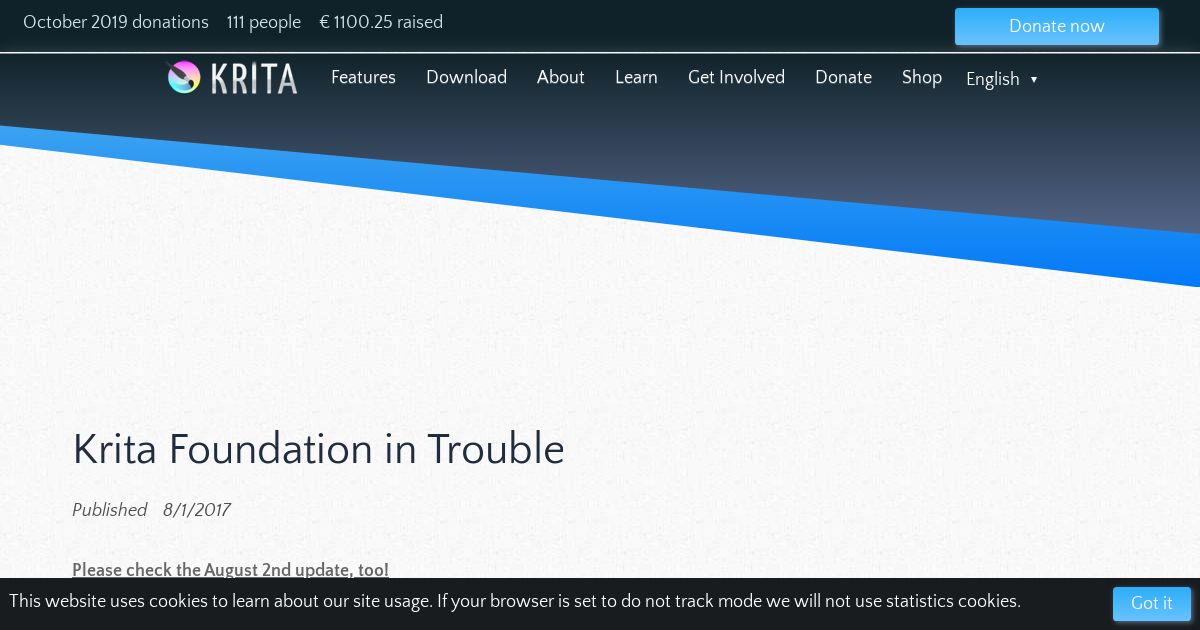The height and width of the screenshot is (630, 1200).
Task: Click the € 1100.25 raised amount
Action: click(x=381, y=22)
